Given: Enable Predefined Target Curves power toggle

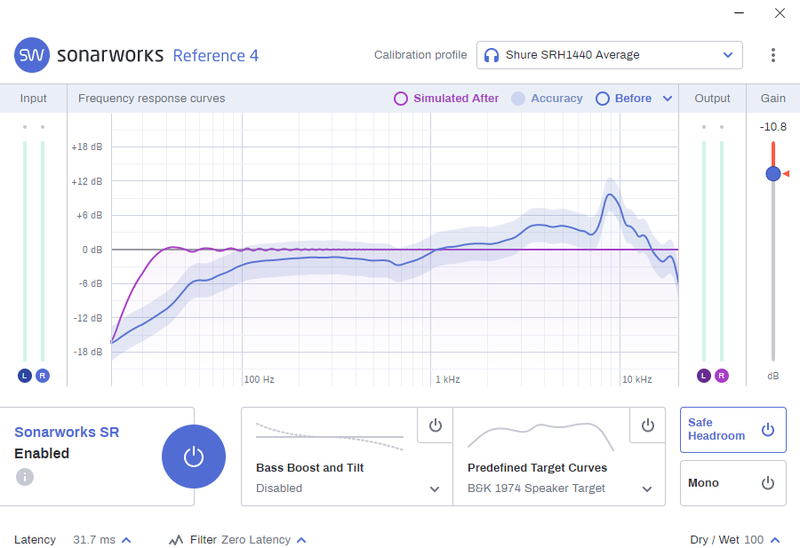Looking at the screenshot, I should (x=647, y=425).
